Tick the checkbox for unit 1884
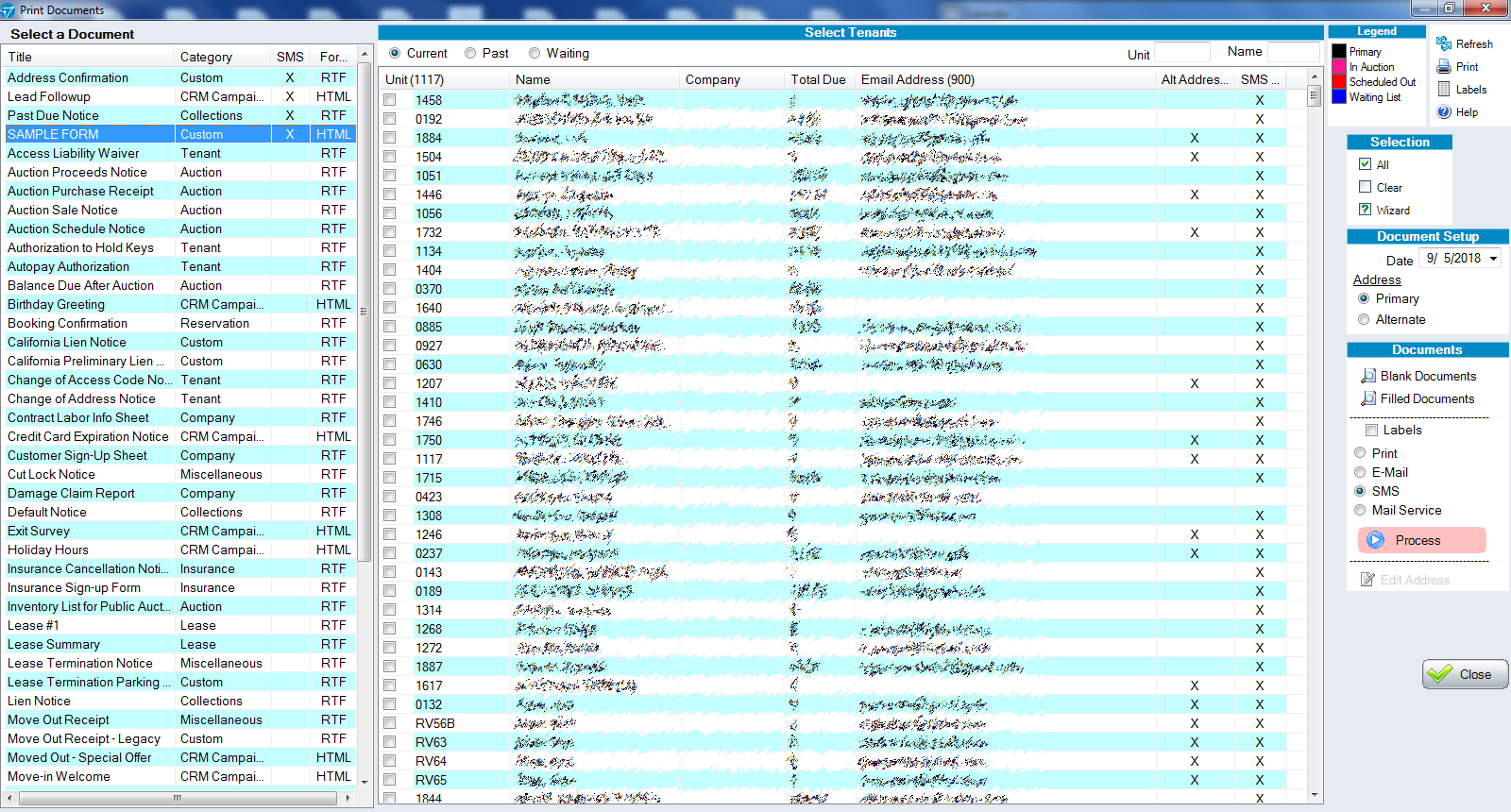This screenshot has height=812, width=1511. (x=389, y=138)
